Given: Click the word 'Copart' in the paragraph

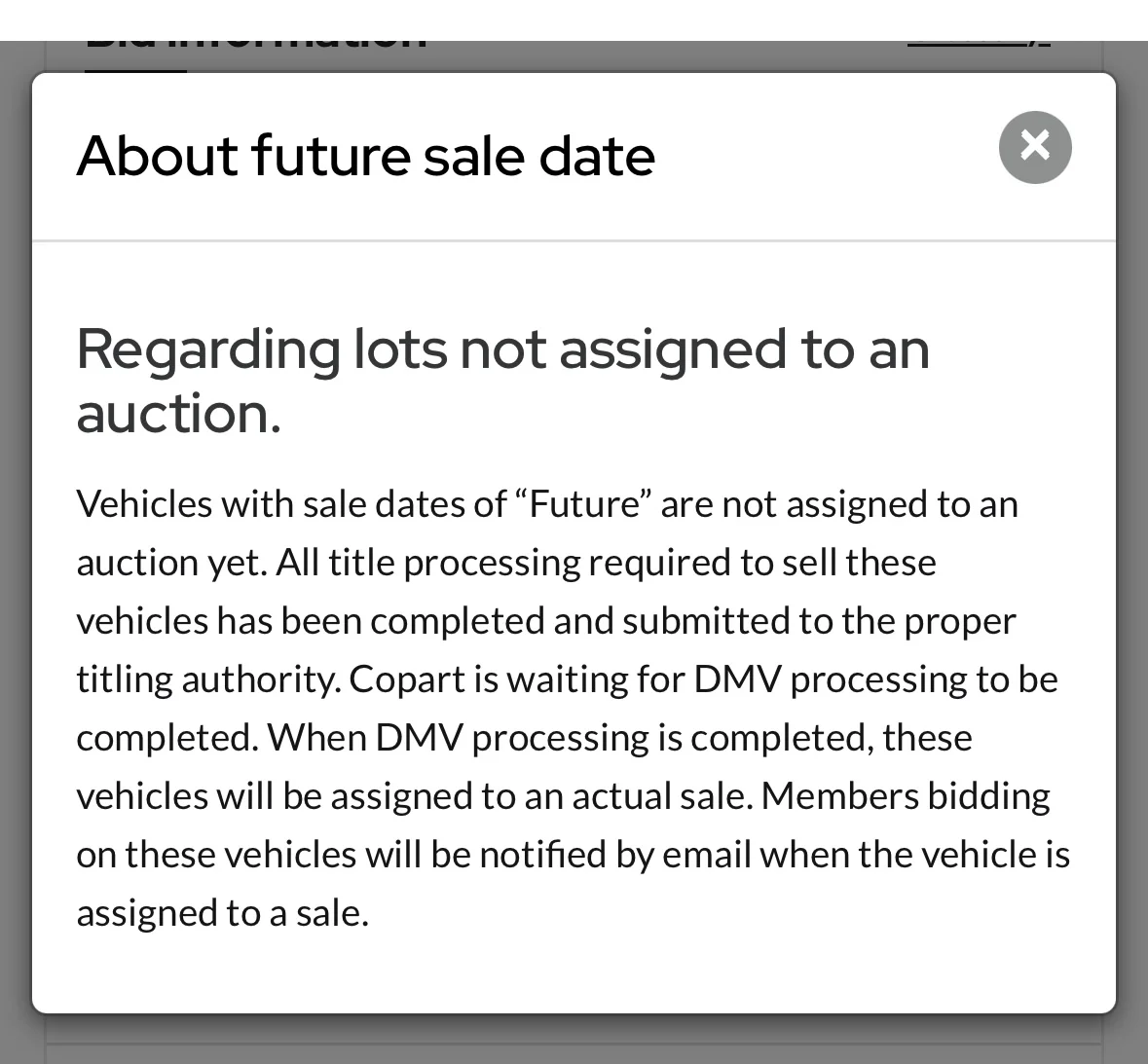Looking at the screenshot, I should 407,679.
